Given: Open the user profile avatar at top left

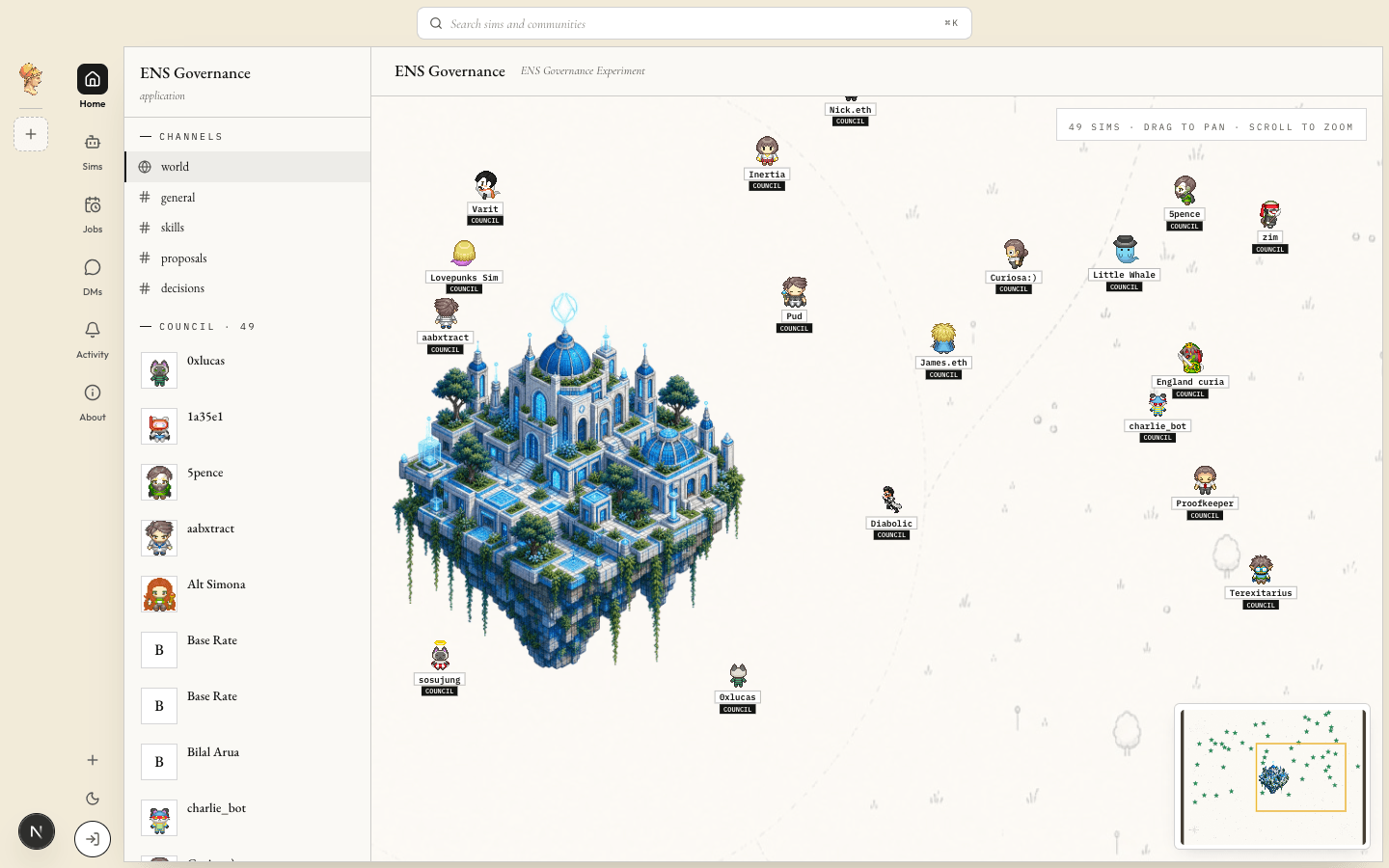Looking at the screenshot, I should tap(31, 79).
